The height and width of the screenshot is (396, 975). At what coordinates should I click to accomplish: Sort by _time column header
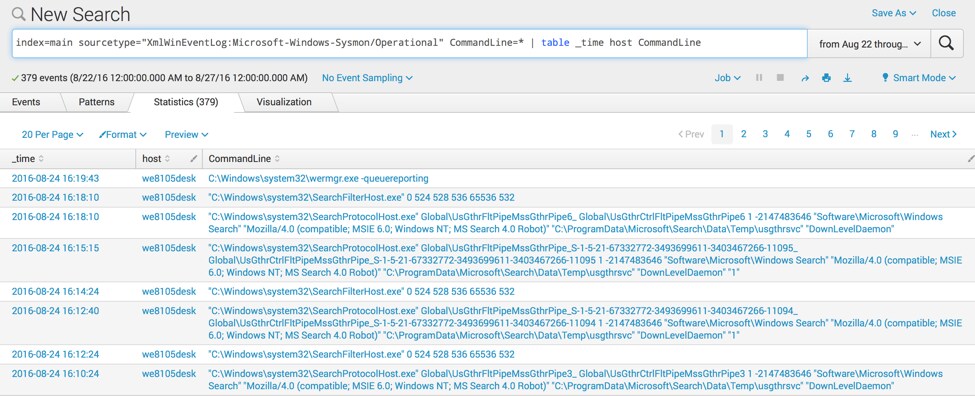(28, 159)
